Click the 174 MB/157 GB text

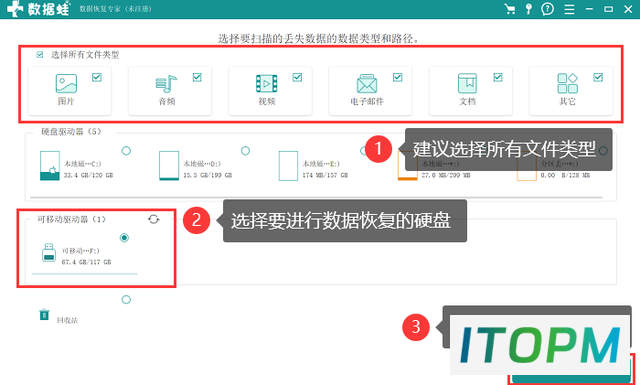pyautogui.click(x=325, y=175)
